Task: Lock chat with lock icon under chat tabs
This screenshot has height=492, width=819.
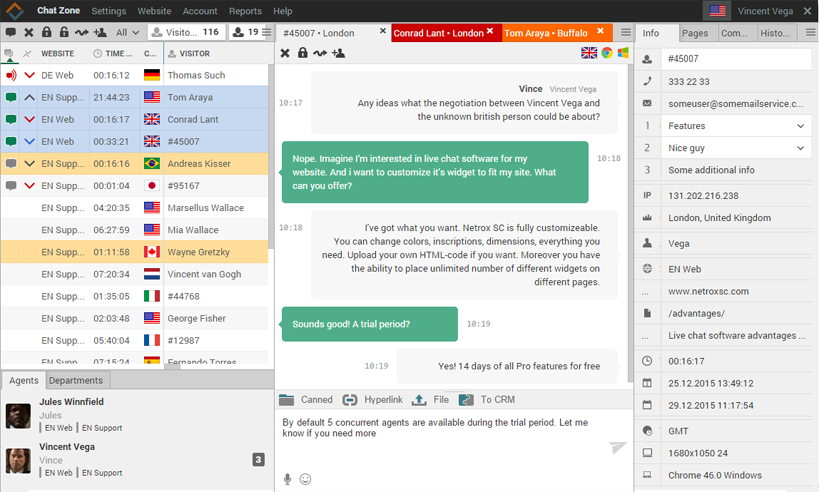Action: click(x=302, y=53)
